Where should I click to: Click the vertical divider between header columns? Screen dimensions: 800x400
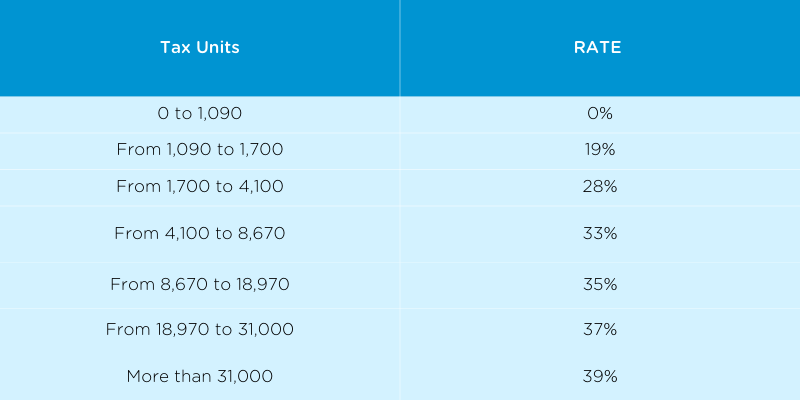[400, 48]
